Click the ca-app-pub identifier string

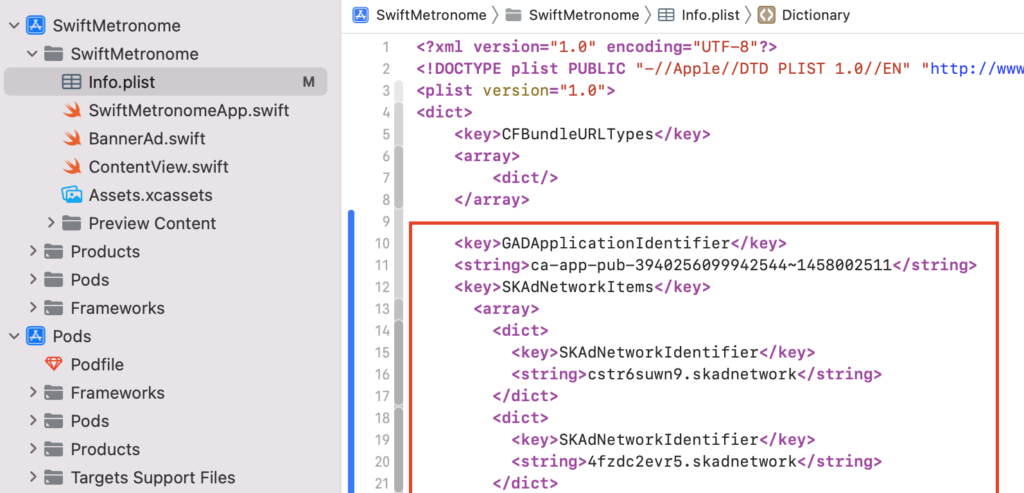click(x=711, y=265)
